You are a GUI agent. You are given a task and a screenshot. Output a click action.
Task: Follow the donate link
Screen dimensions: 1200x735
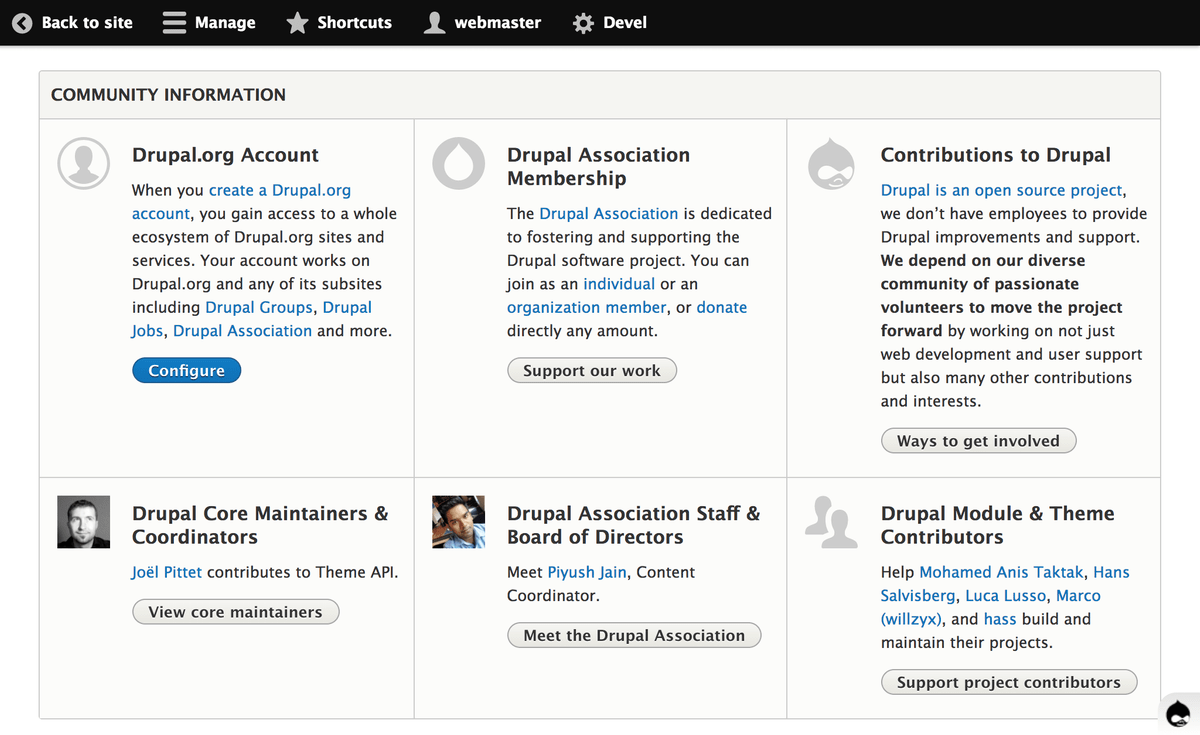[x=722, y=308]
